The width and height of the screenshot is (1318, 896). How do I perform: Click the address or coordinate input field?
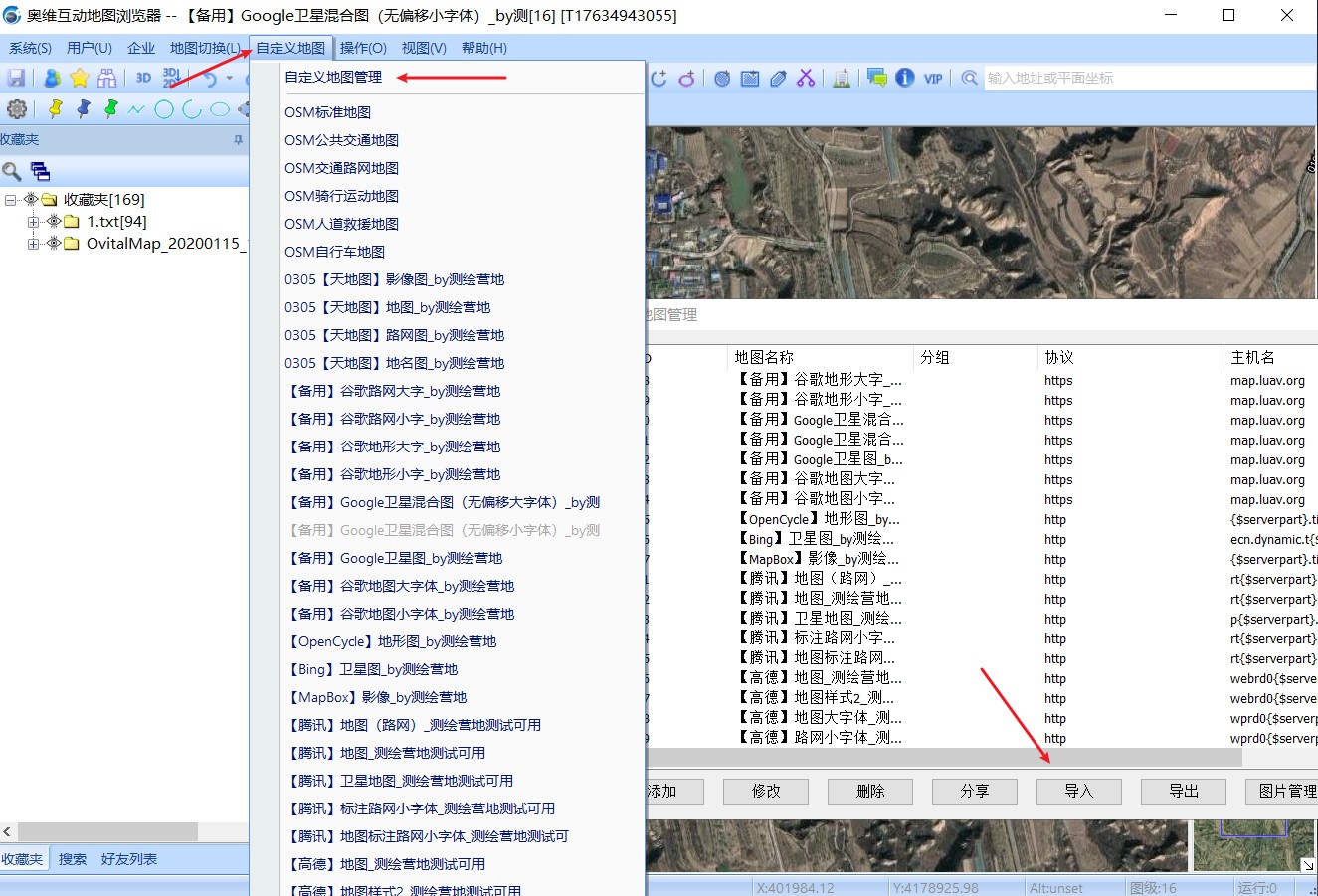pos(1150,78)
